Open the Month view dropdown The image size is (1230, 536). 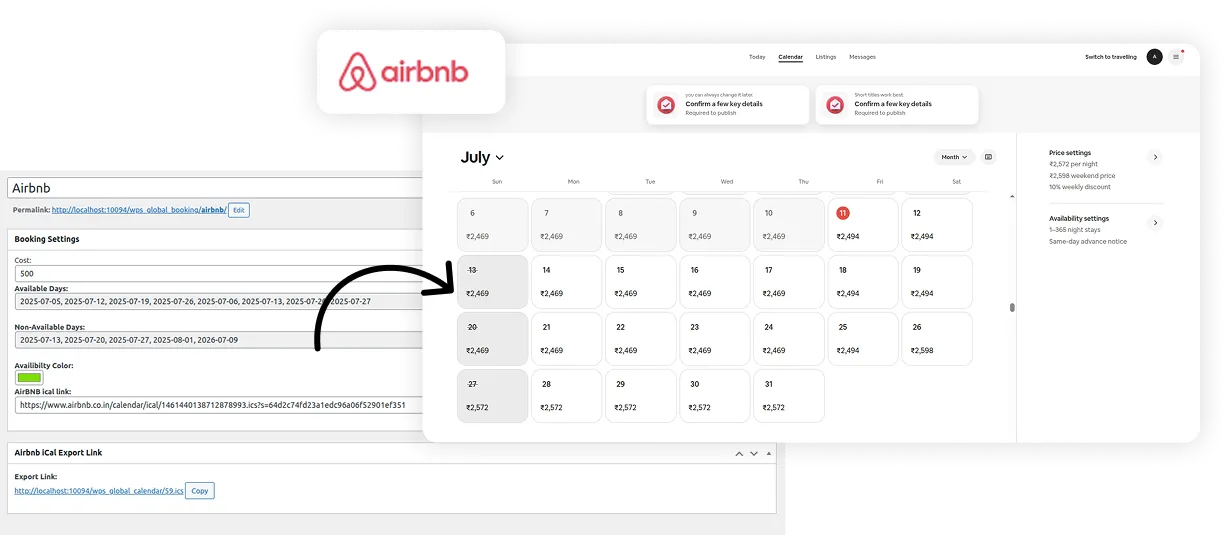[x=955, y=157]
